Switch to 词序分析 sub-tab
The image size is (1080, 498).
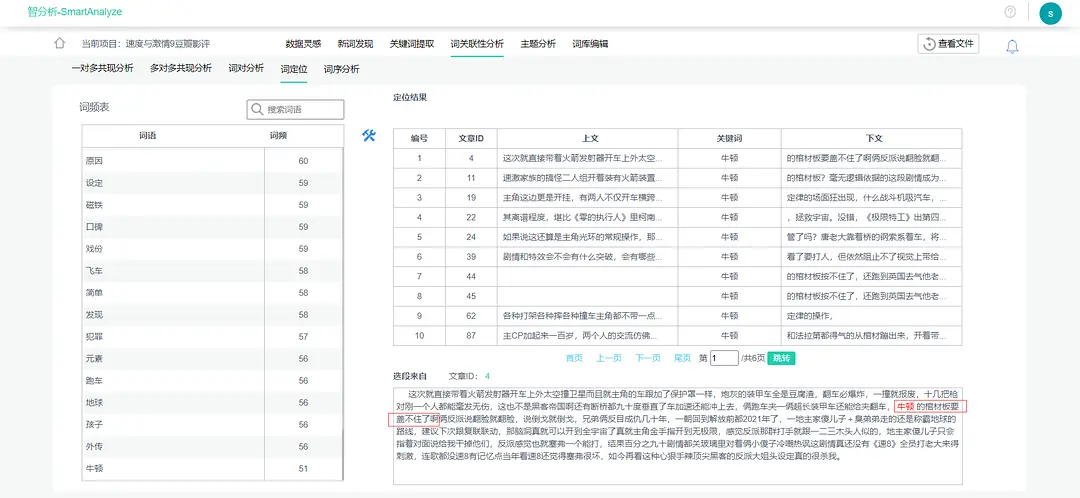tap(342, 69)
